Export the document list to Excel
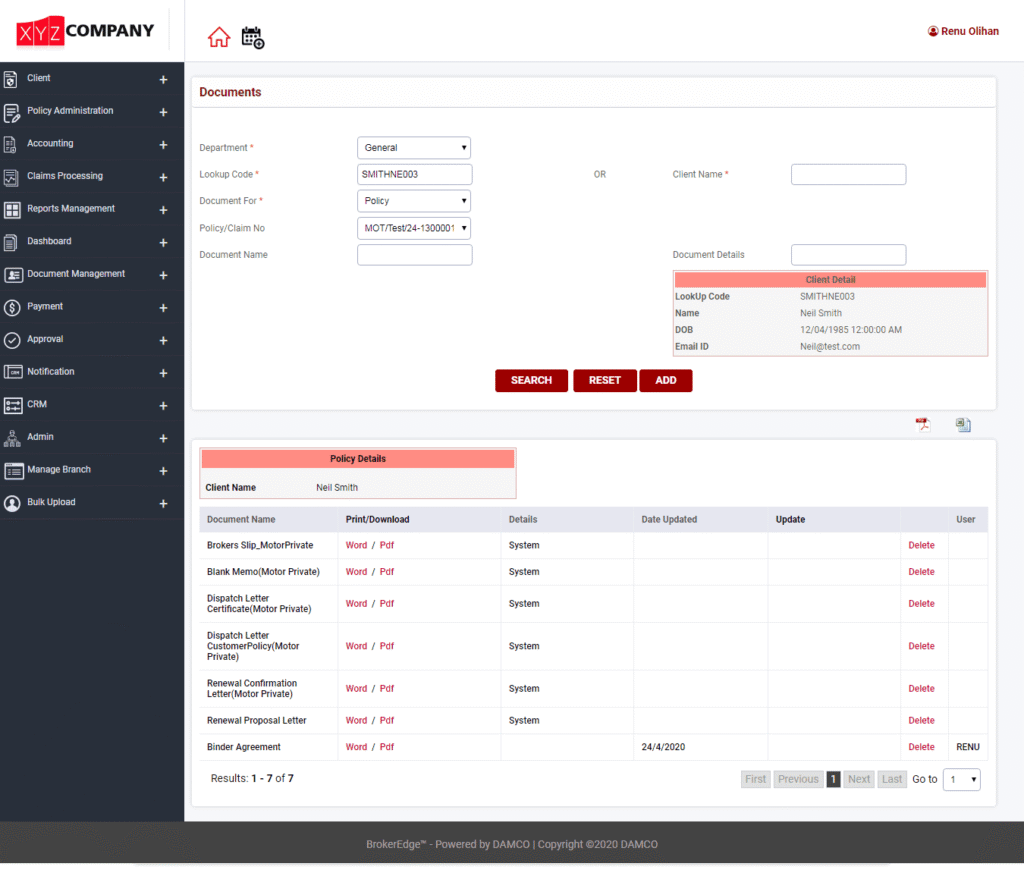 point(962,424)
